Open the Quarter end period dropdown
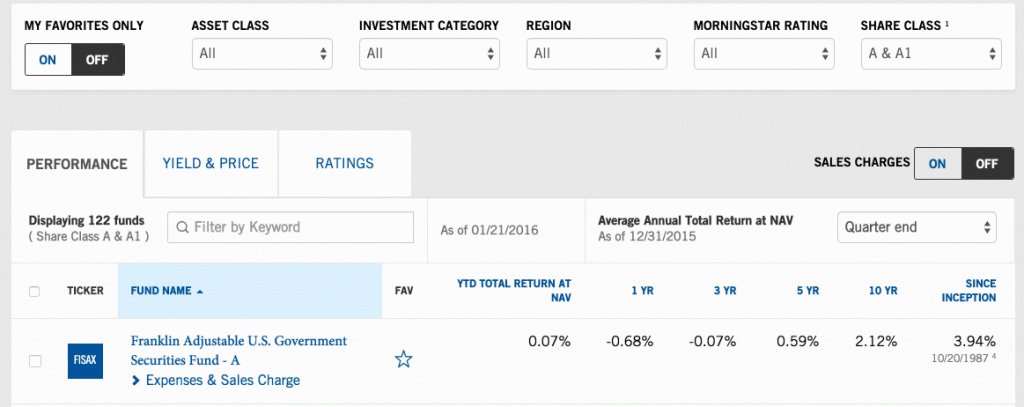This screenshot has height=407, width=1024. (916, 227)
